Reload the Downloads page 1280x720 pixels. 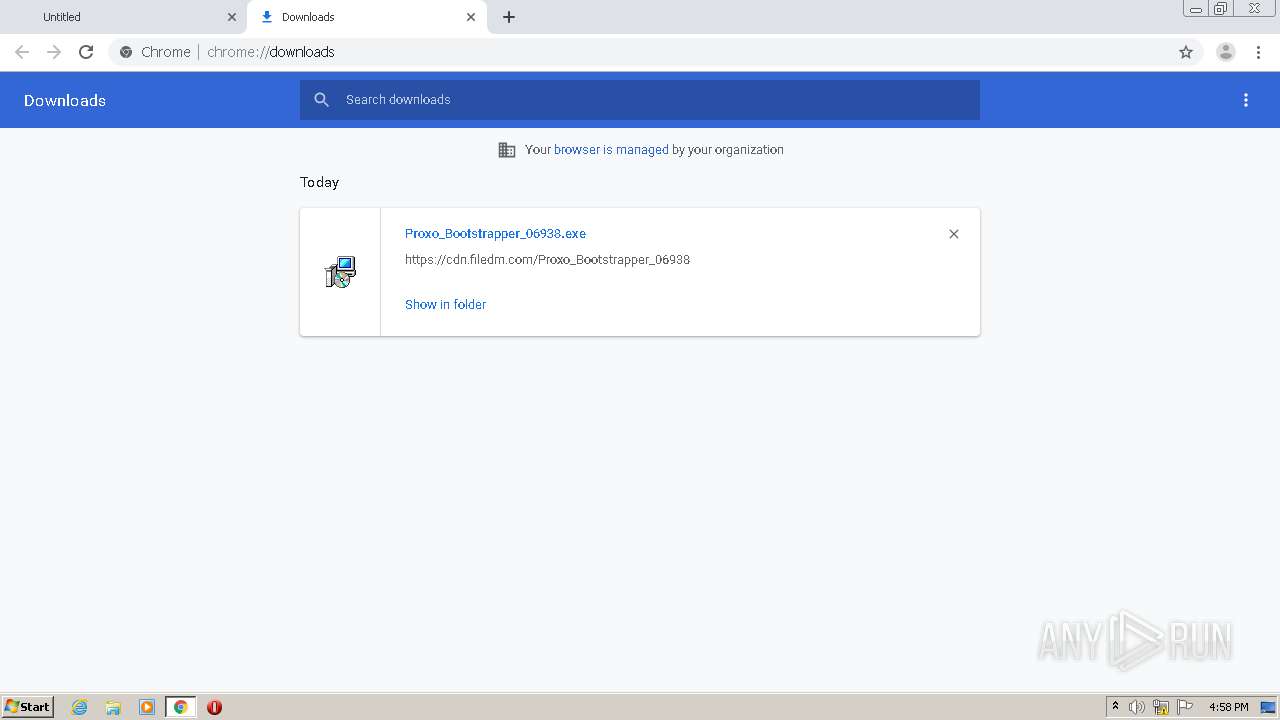(x=86, y=52)
